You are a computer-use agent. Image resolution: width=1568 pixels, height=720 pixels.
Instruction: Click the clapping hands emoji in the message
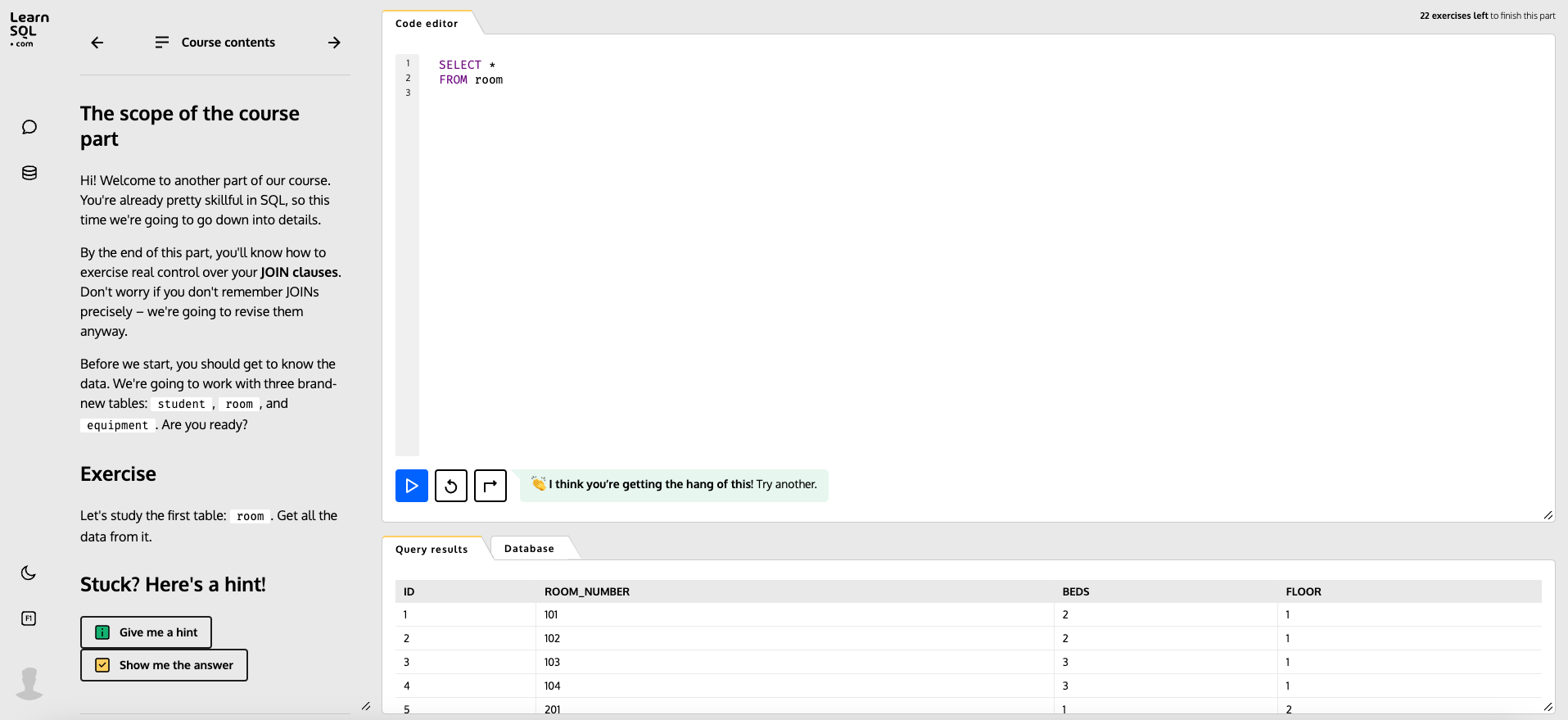coord(538,483)
